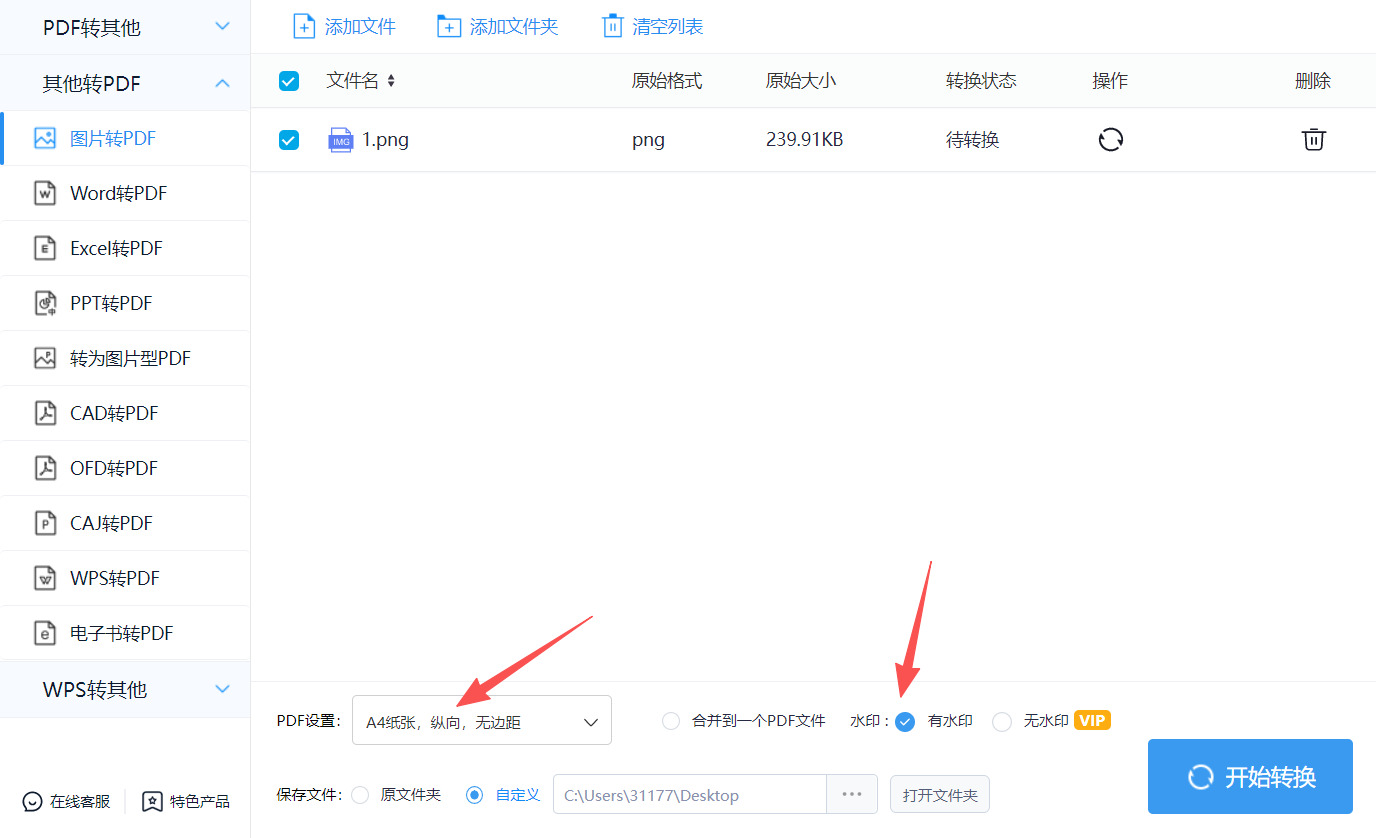Image resolution: width=1376 pixels, height=838 pixels.
Task: Click the CAJ转PDF icon
Action: coord(45,523)
